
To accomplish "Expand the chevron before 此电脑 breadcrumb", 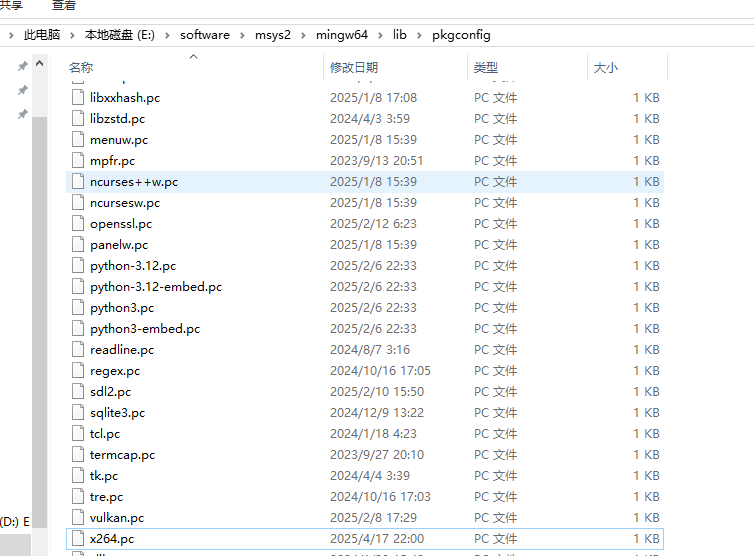I will [11, 35].
